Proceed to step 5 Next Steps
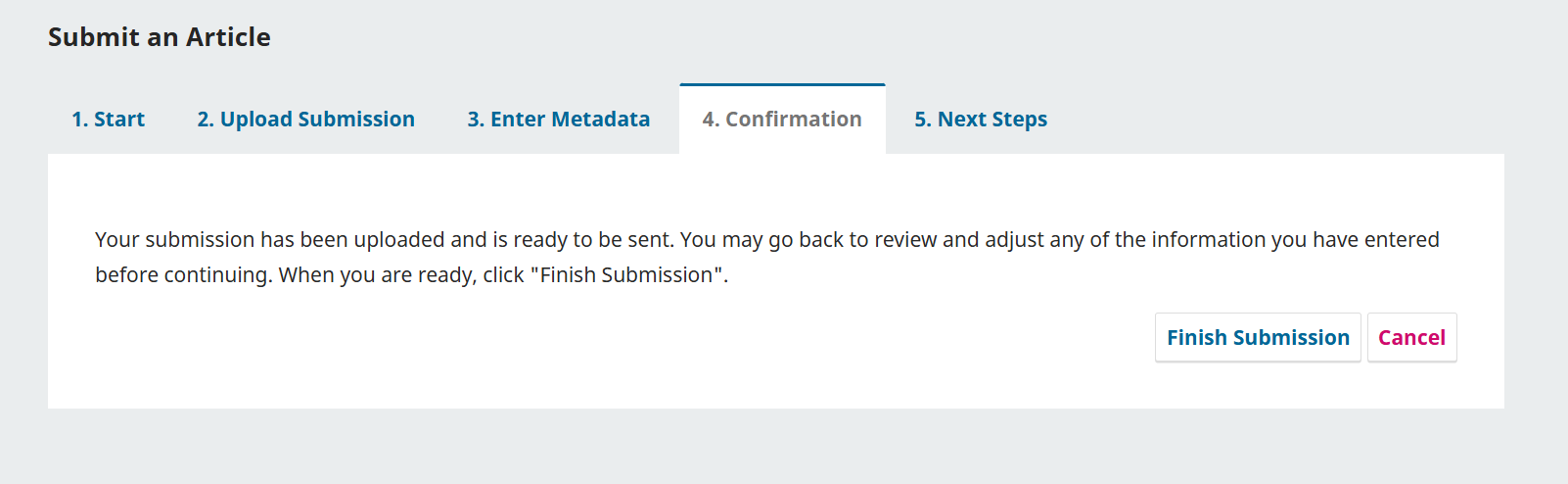Image resolution: width=1568 pixels, height=484 pixels. point(981,120)
